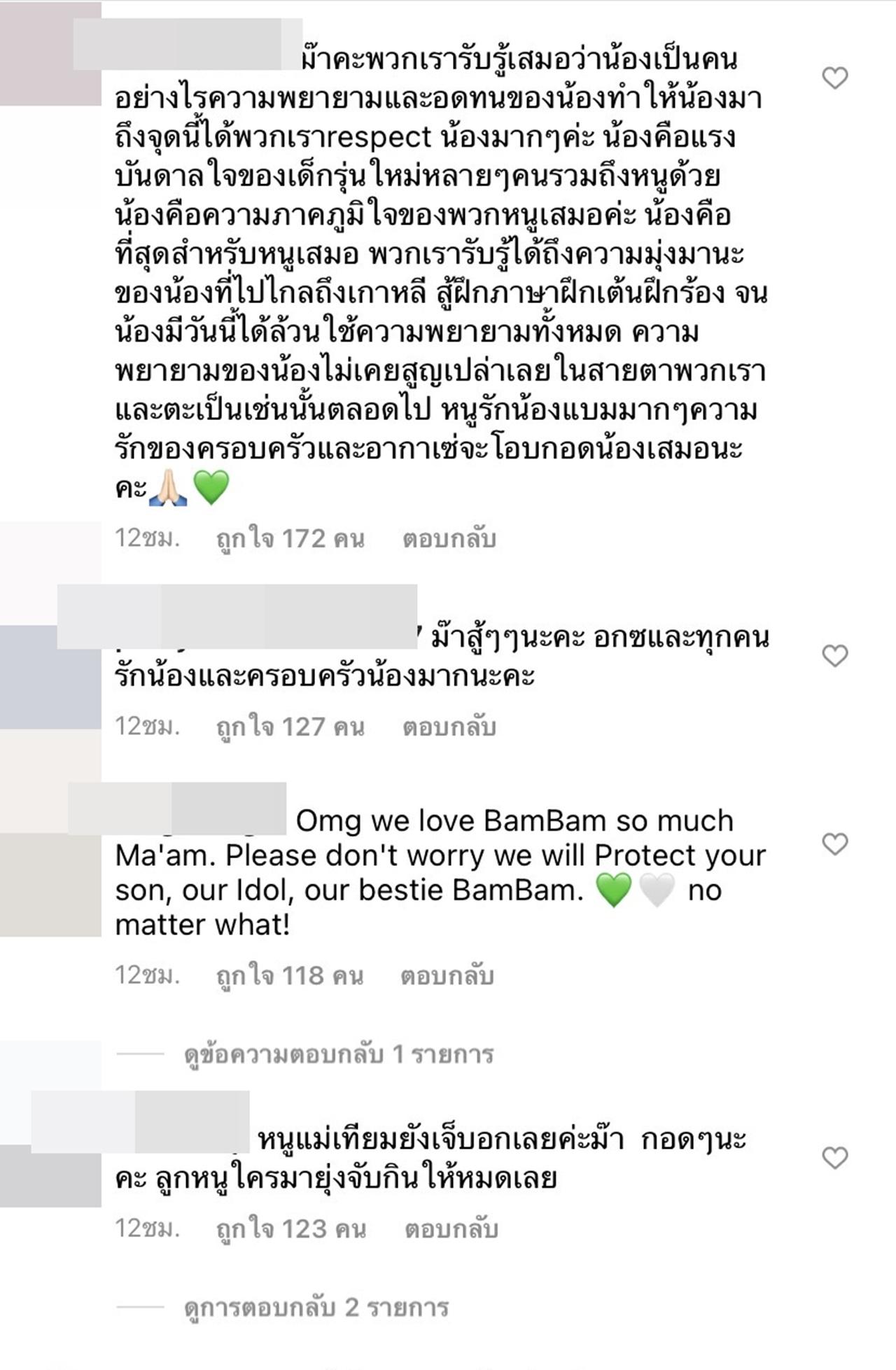The height and width of the screenshot is (1370, 896).
Task: Open the "ถูกใจ 172 คน" likes list
Action: pyautogui.click(x=290, y=538)
